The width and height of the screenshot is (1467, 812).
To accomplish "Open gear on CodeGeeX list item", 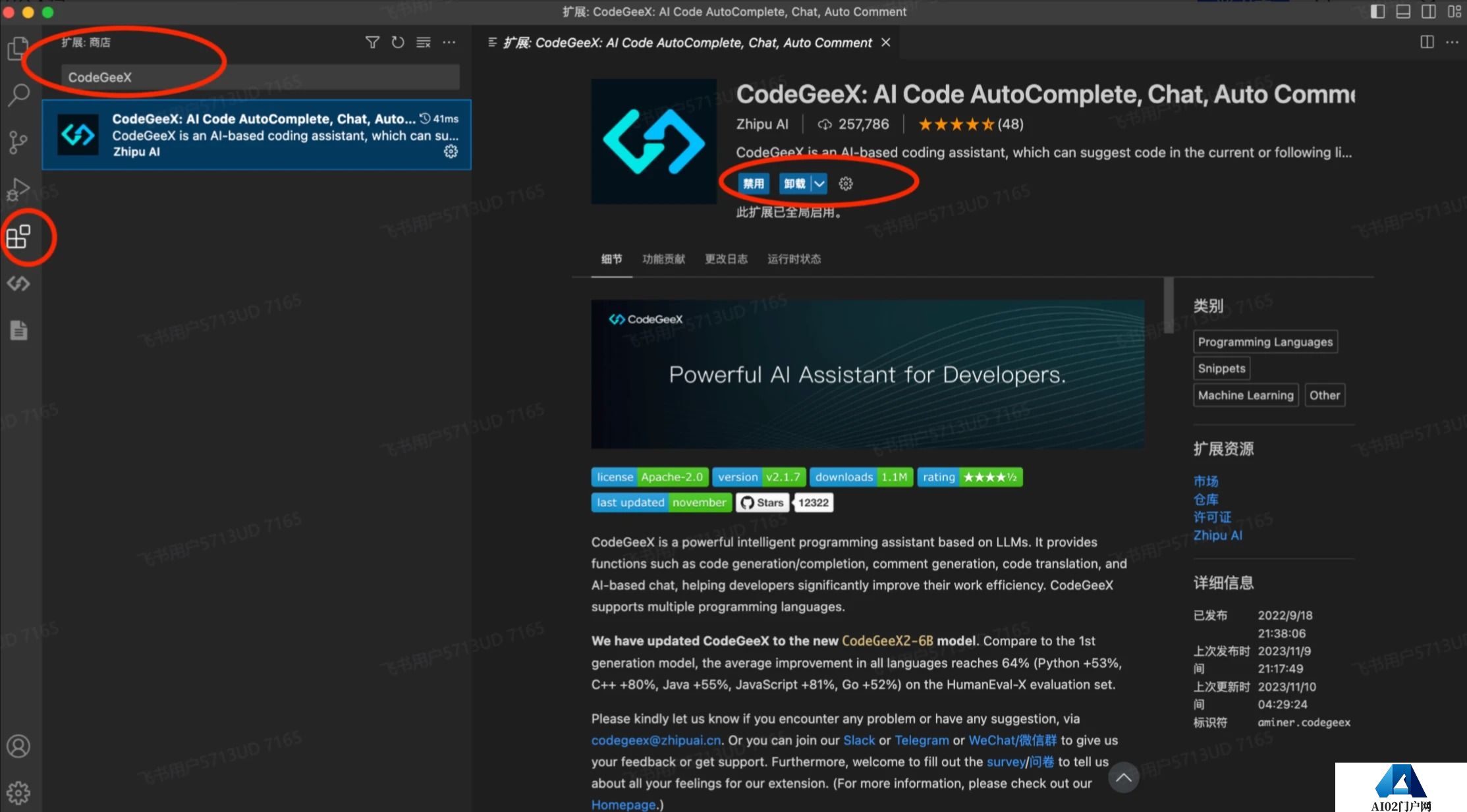I will coord(451,151).
